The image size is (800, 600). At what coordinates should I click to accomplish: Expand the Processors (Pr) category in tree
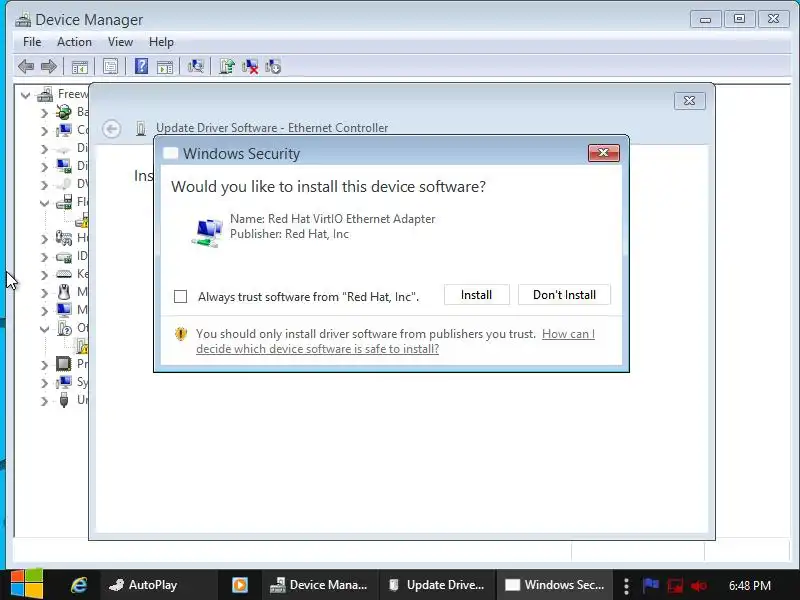click(44, 365)
